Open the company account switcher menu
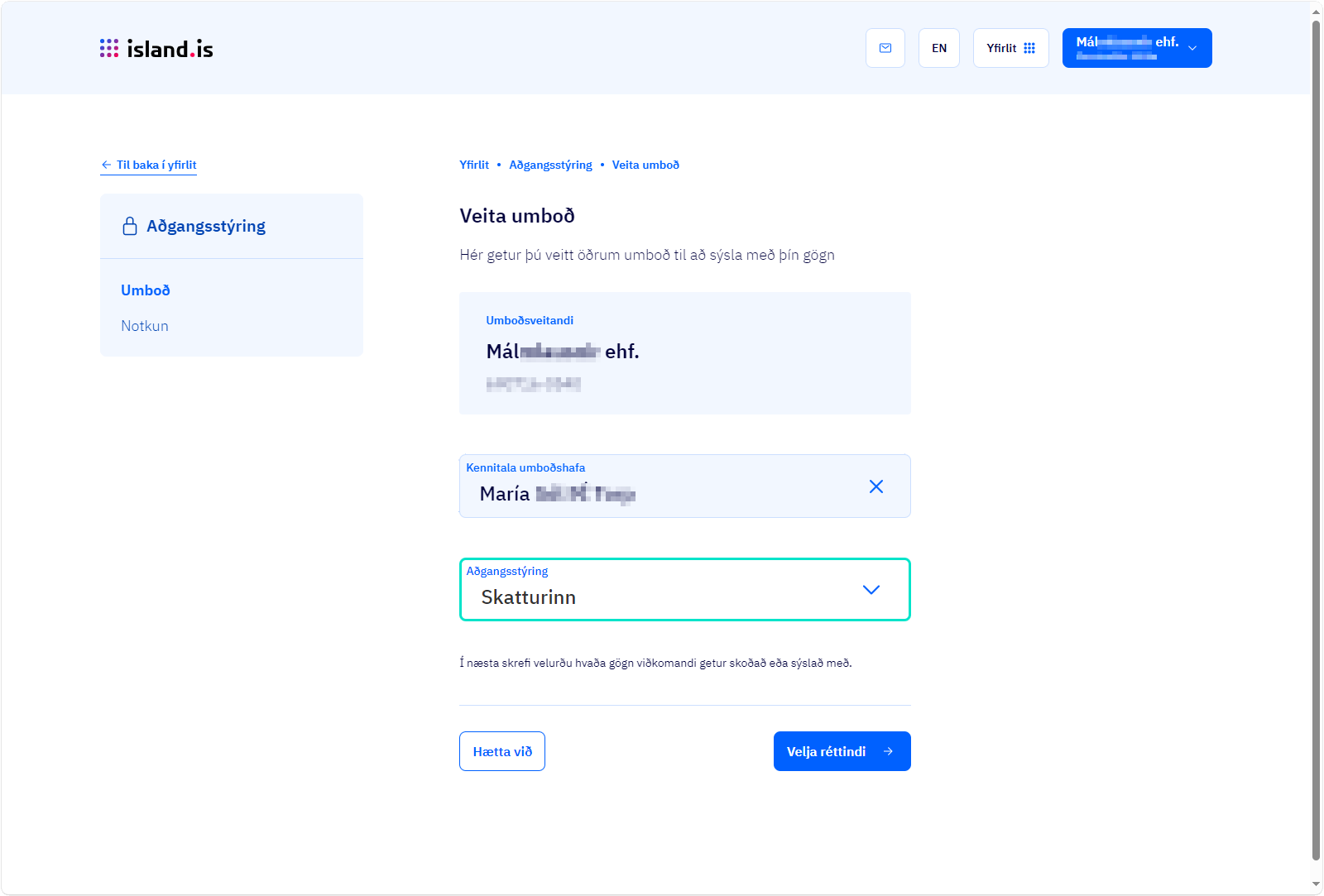This screenshot has width=1324, height=896. pyautogui.click(x=1136, y=48)
